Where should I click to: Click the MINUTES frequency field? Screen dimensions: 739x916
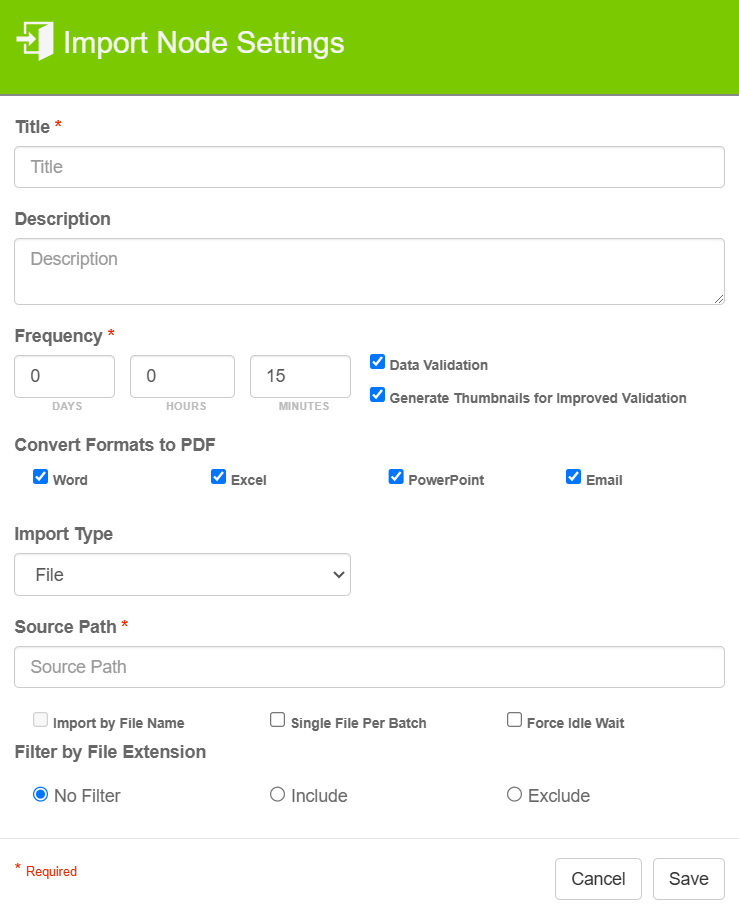pyautogui.click(x=300, y=376)
